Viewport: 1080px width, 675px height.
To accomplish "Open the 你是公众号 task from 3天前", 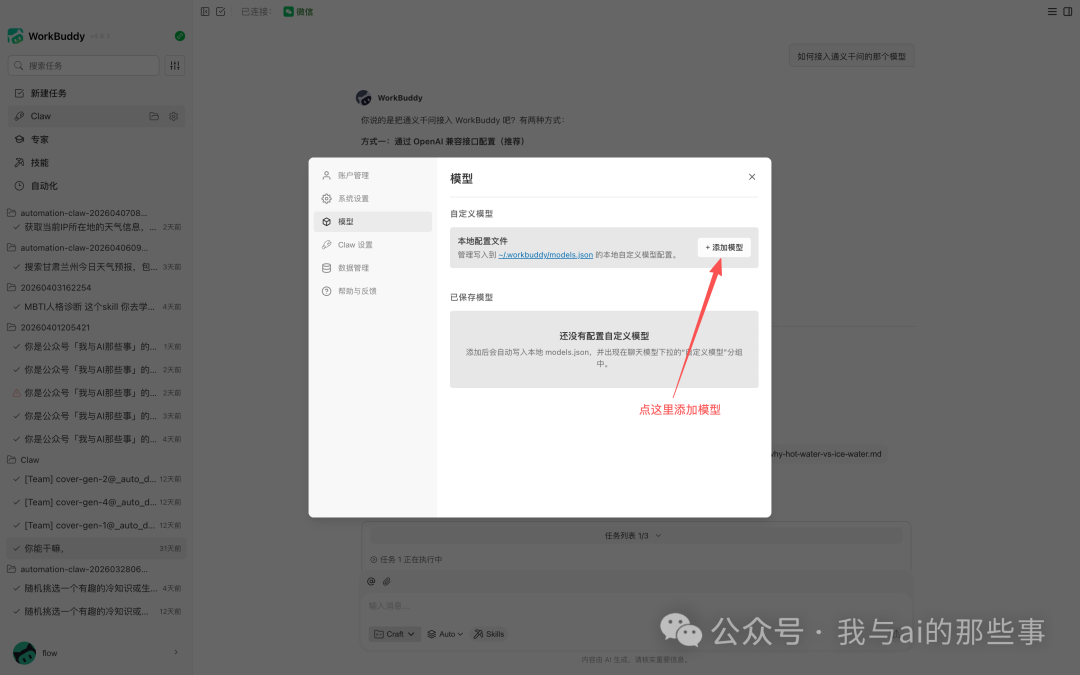I will (x=96, y=416).
